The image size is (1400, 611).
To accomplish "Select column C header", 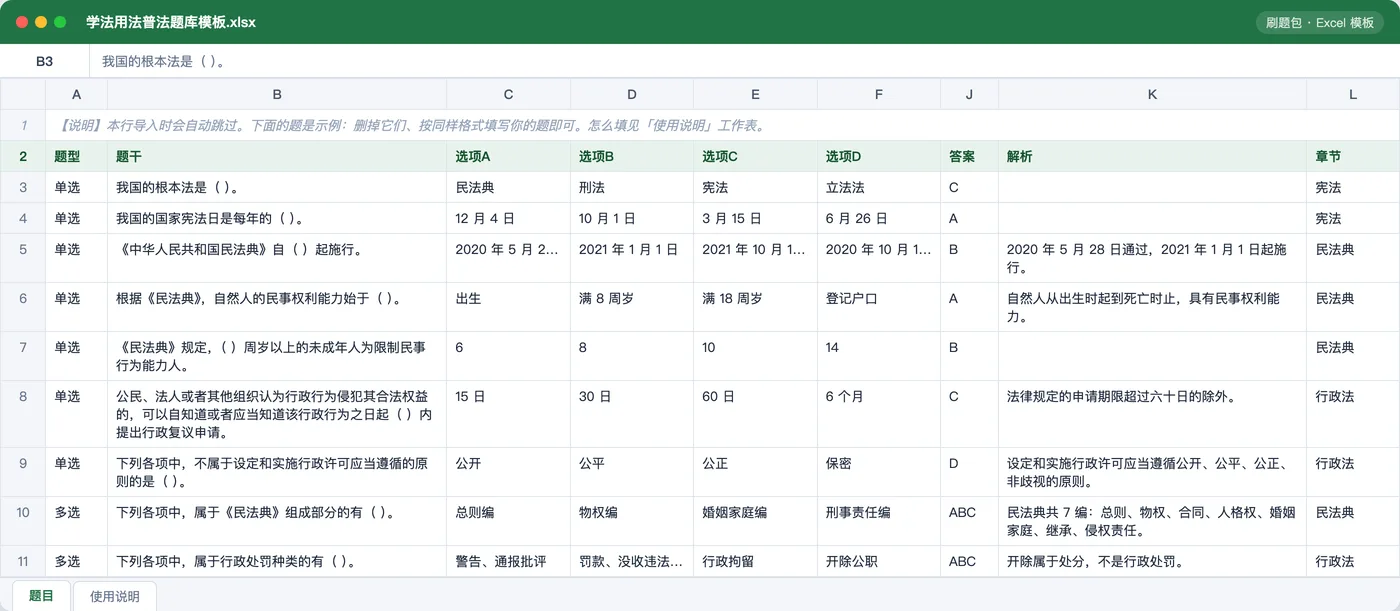I will point(509,95).
